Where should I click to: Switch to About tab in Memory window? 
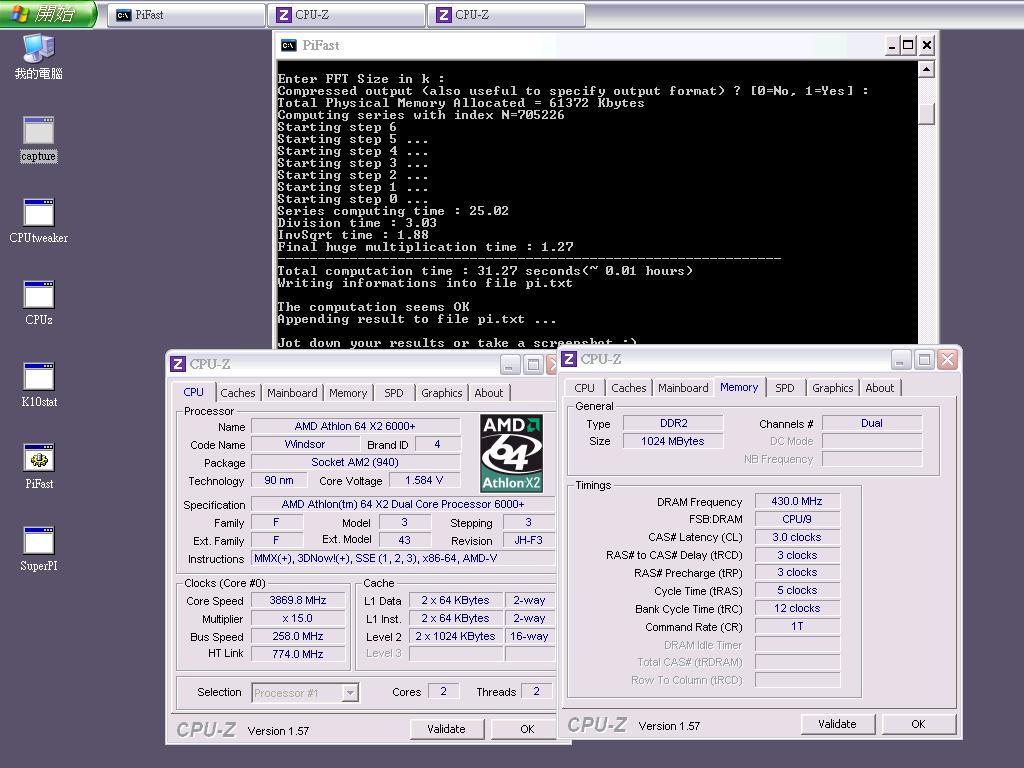(880, 388)
